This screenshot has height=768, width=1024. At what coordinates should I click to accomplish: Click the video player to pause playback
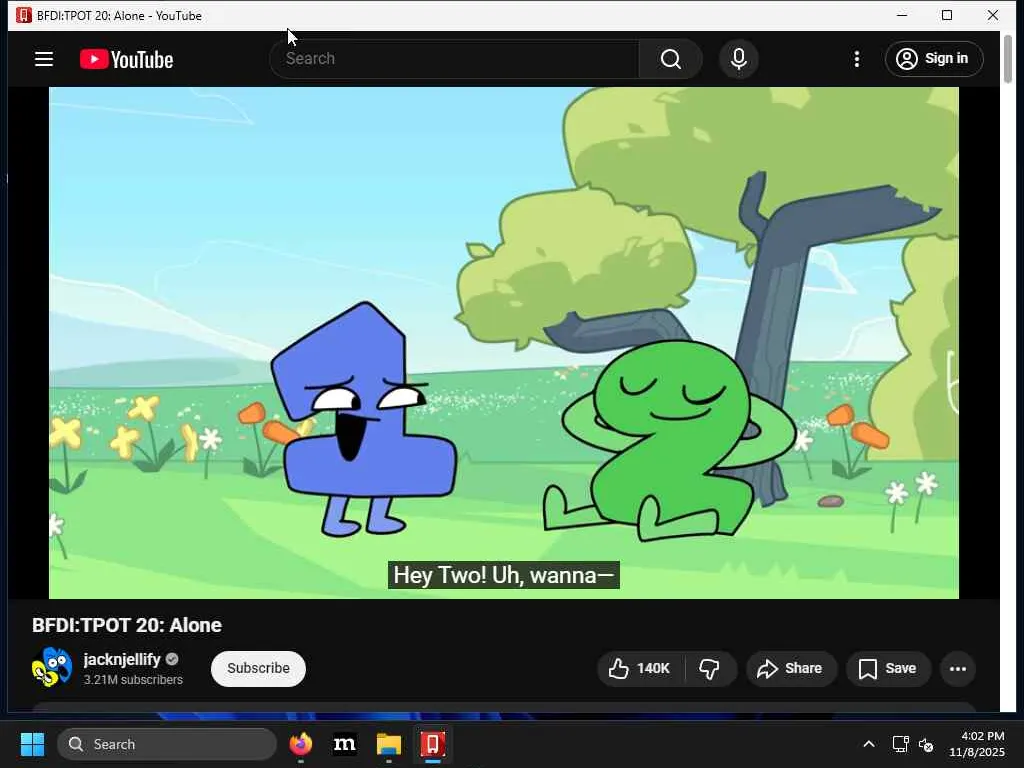pos(504,343)
